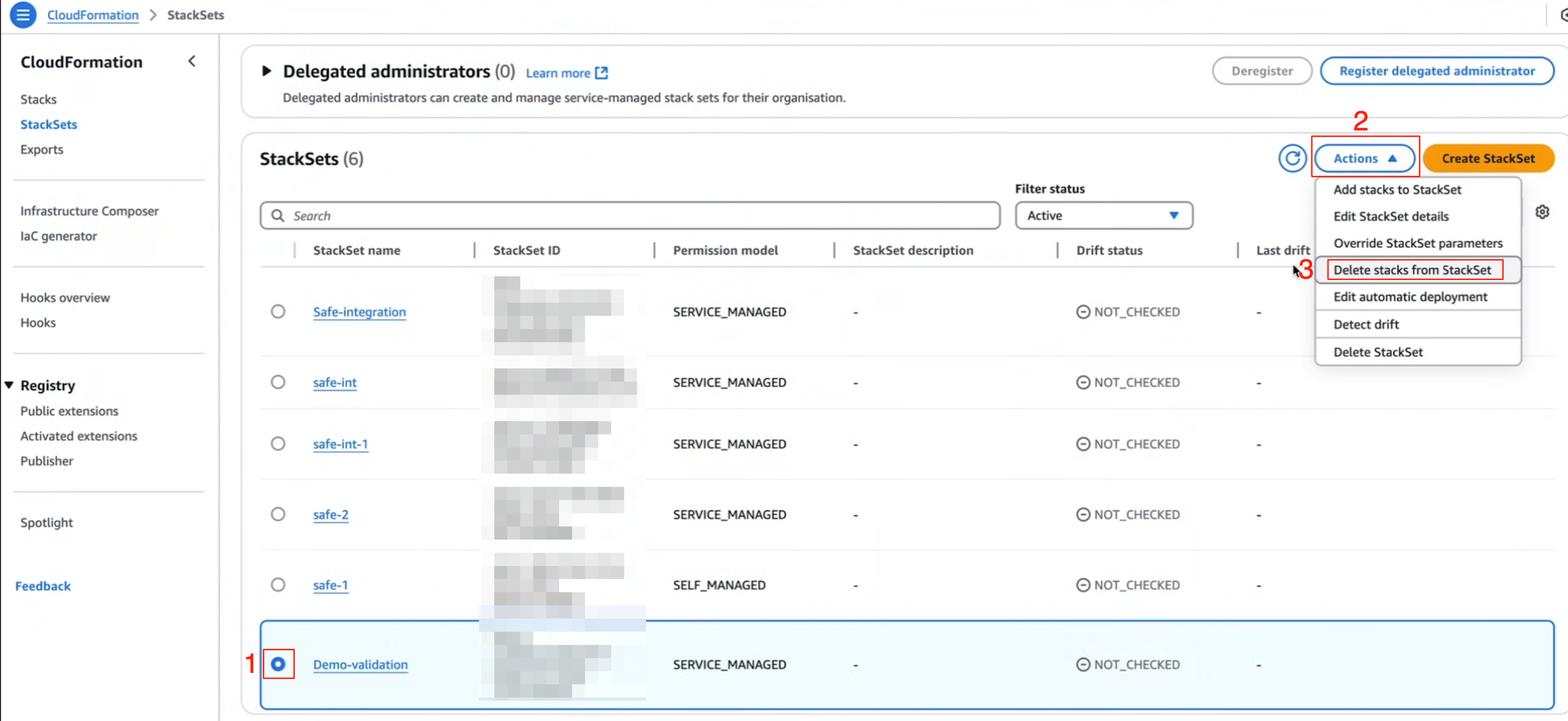Click the Feedback link

tap(43, 586)
